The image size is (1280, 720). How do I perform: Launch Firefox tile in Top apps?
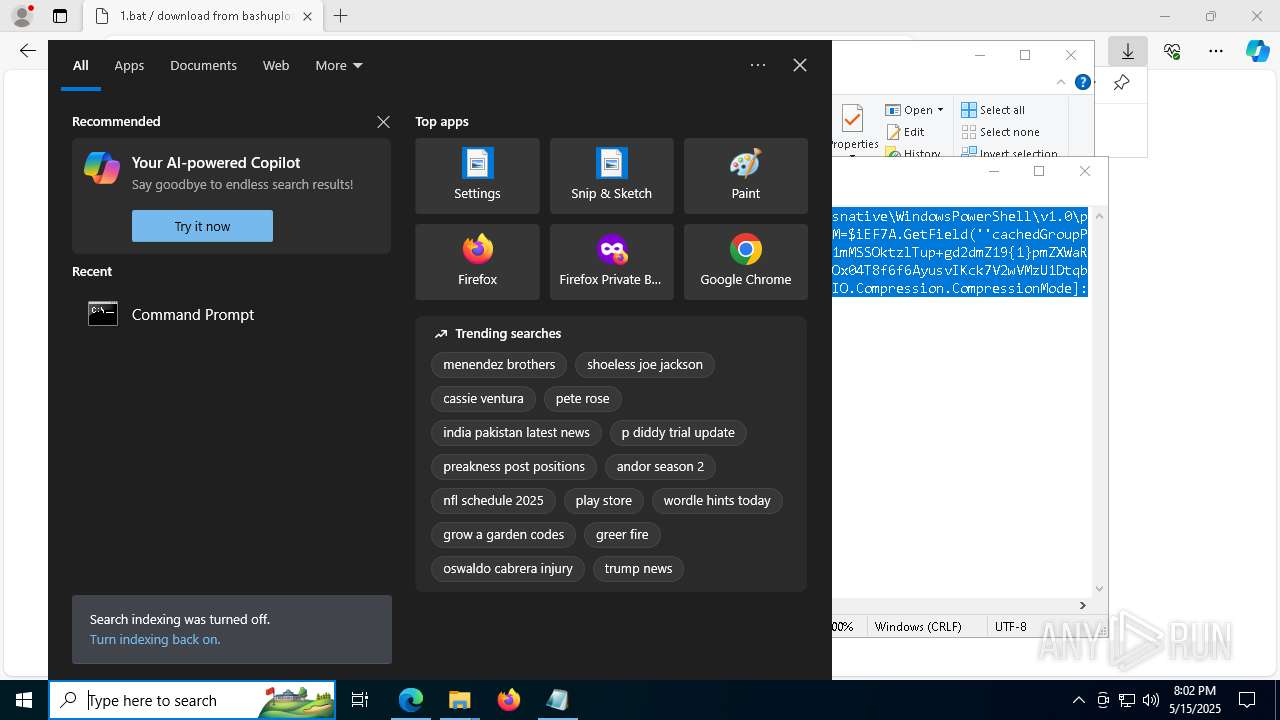tap(477, 262)
